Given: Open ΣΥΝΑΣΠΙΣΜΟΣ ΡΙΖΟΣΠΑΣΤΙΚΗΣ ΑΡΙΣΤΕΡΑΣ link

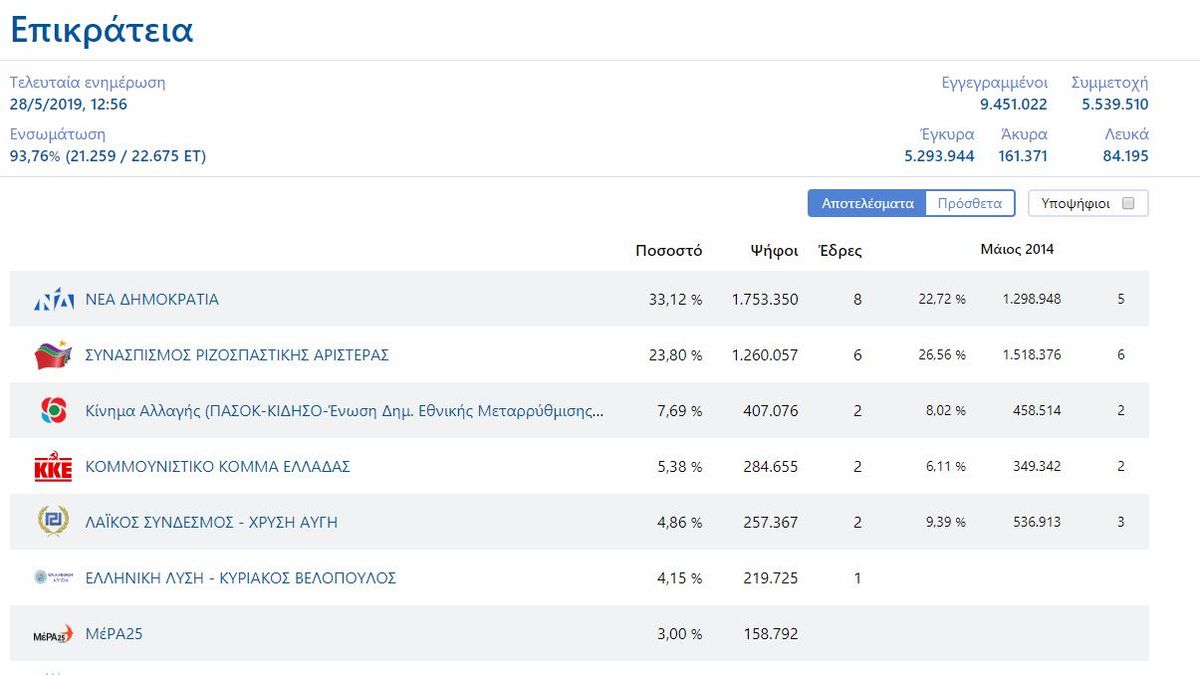Looking at the screenshot, I should [237, 355].
